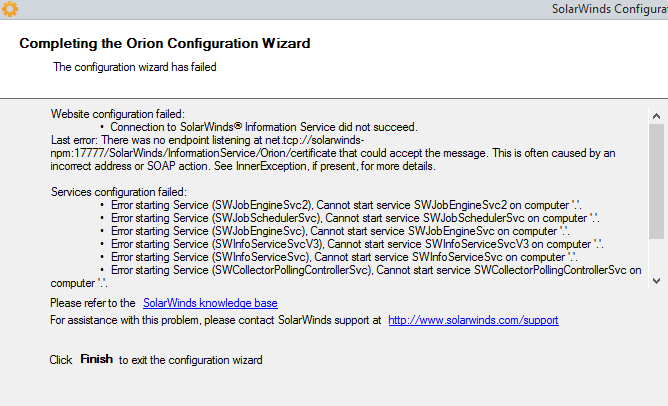Open the SolarWinds knowledge base link

pos(210,303)
